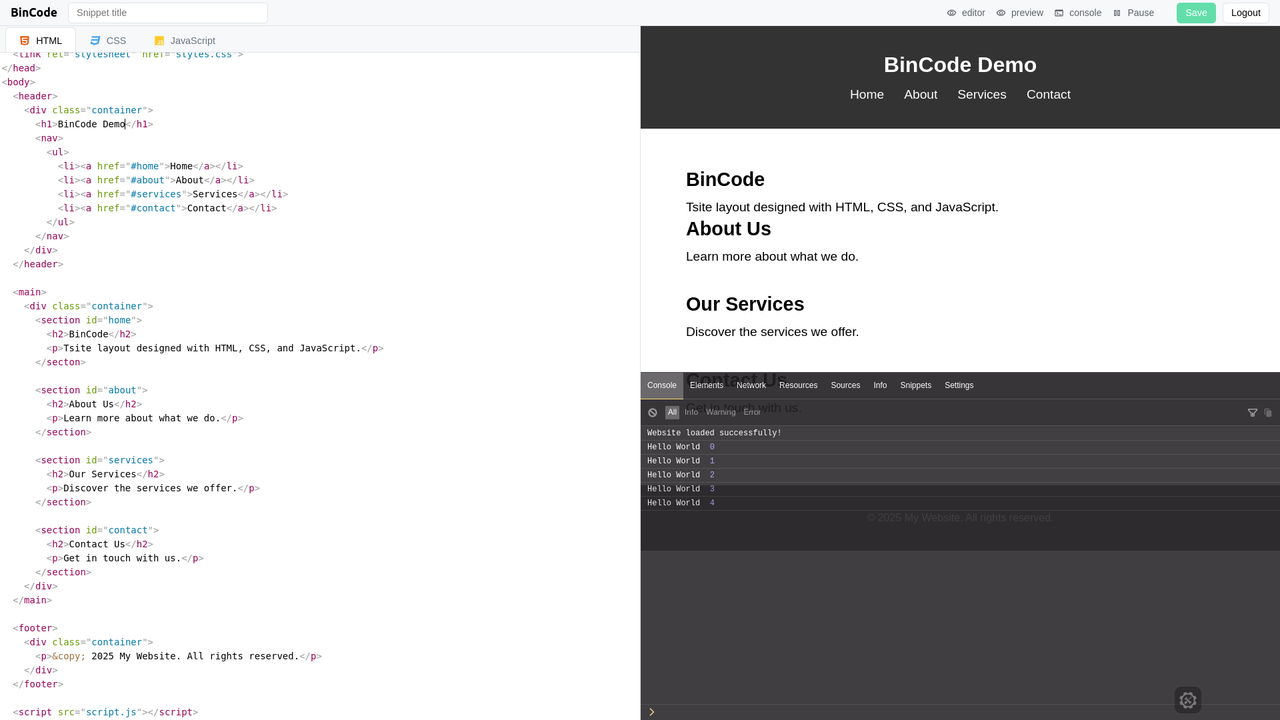Open the devtools Snippets tab

pyautogui.click(x=915, y=385)
